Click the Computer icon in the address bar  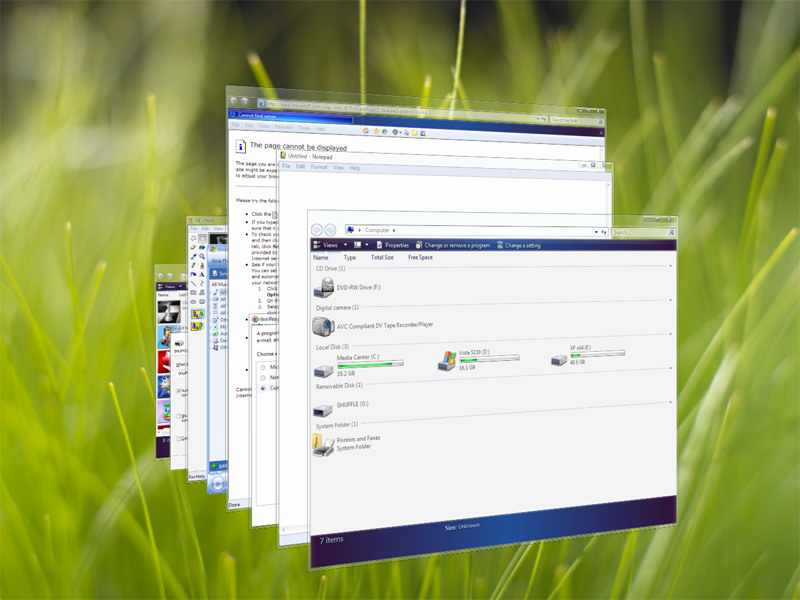[x=351, y=230]
